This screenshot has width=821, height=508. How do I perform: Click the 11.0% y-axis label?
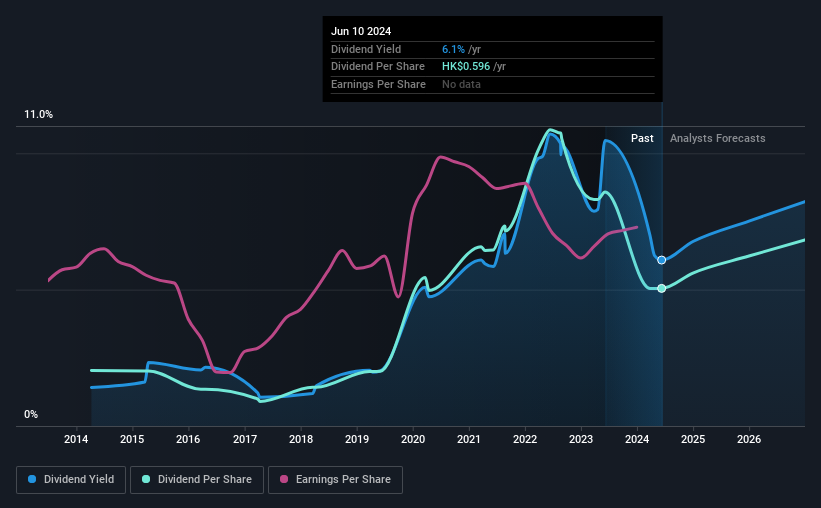(38, 115)
